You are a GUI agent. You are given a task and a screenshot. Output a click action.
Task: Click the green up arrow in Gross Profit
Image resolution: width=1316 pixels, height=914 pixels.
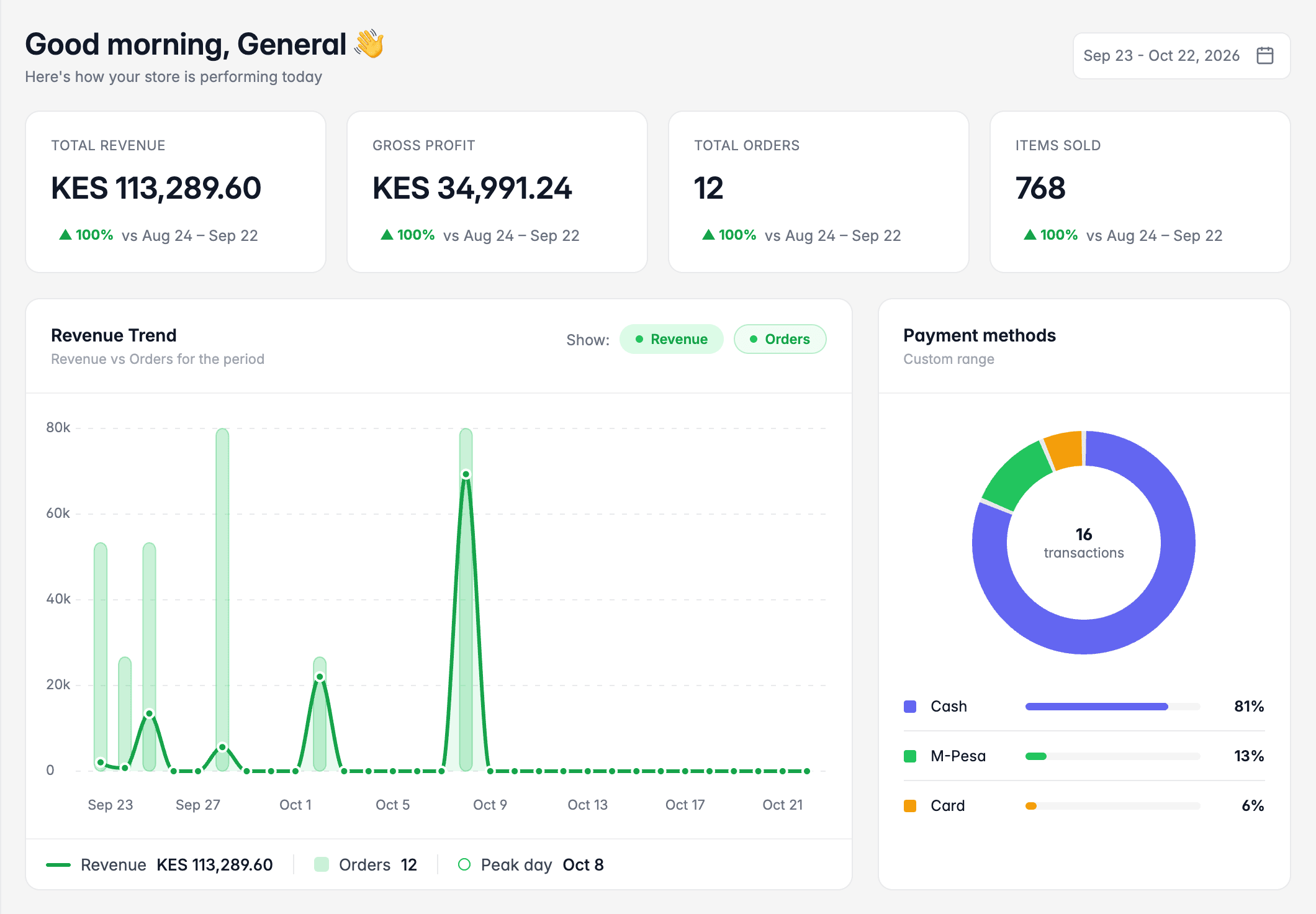[387, 235]
